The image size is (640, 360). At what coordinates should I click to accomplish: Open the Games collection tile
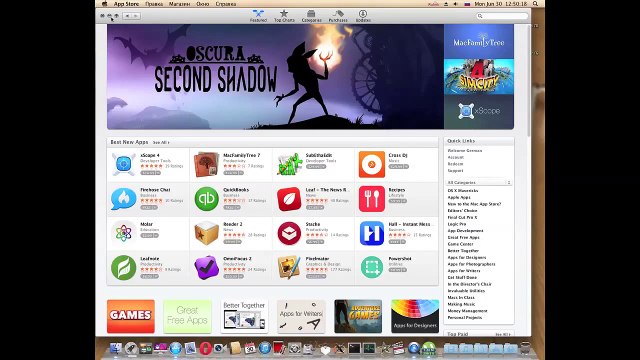[x=131, y=316]
